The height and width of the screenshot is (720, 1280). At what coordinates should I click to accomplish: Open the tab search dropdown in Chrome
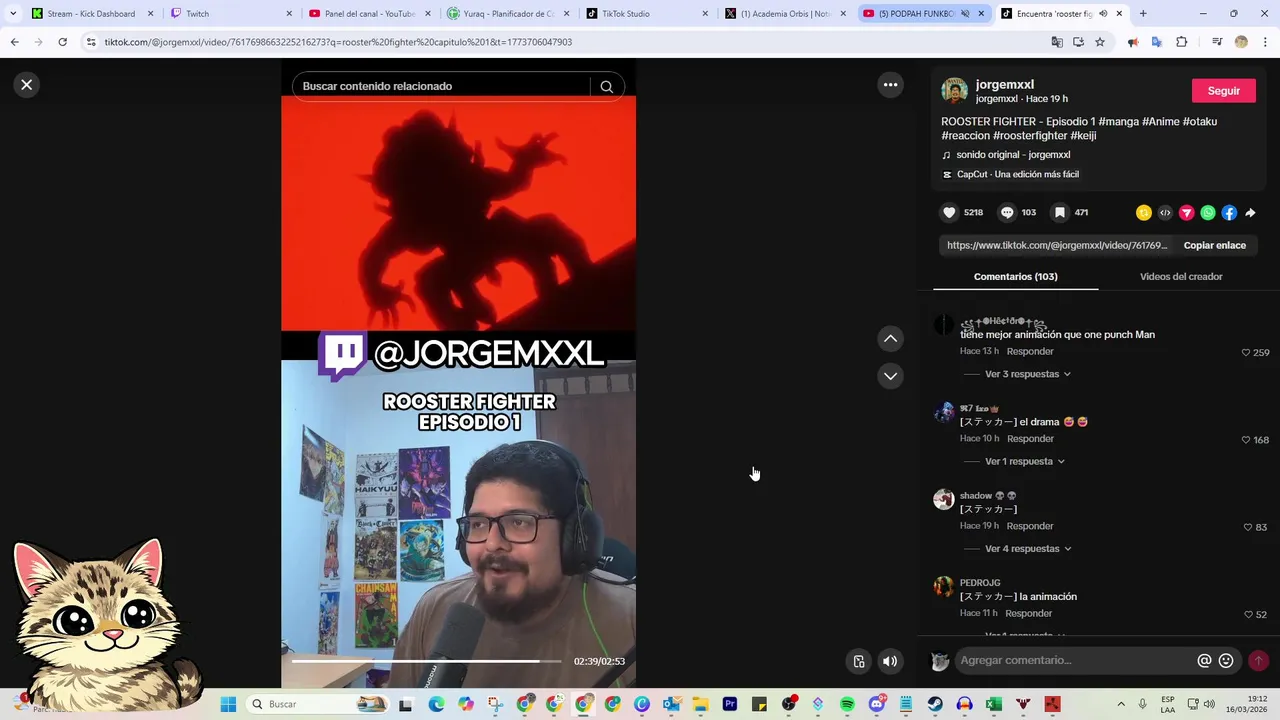[13, 14]
